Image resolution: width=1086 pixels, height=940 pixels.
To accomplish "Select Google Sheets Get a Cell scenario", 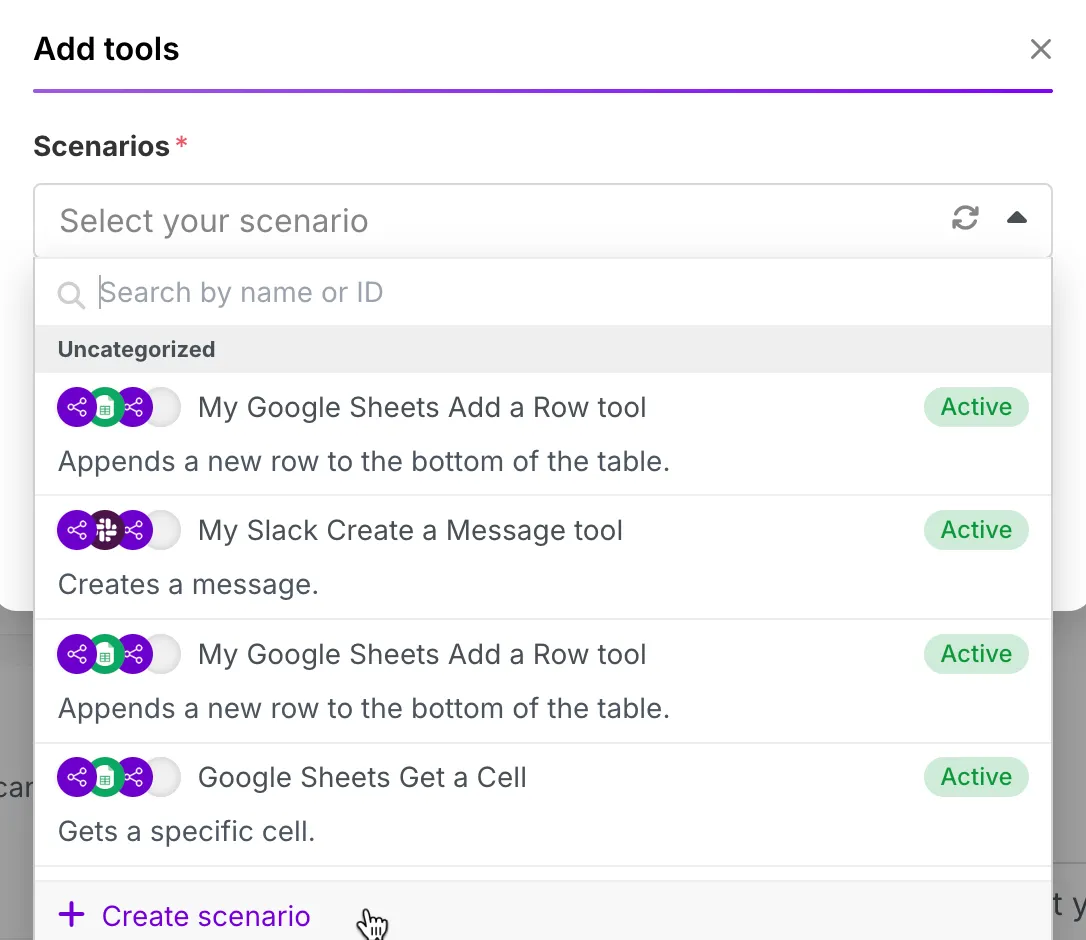I will [543, 805].
